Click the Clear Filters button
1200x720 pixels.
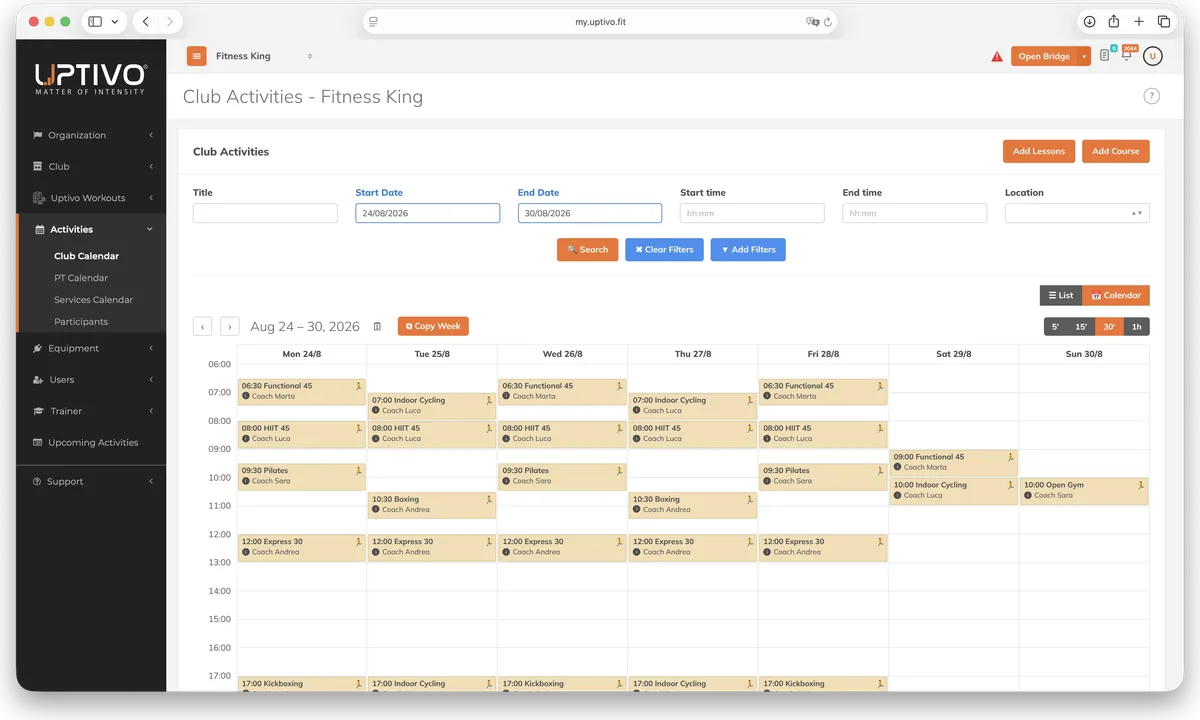click(665, 249)
